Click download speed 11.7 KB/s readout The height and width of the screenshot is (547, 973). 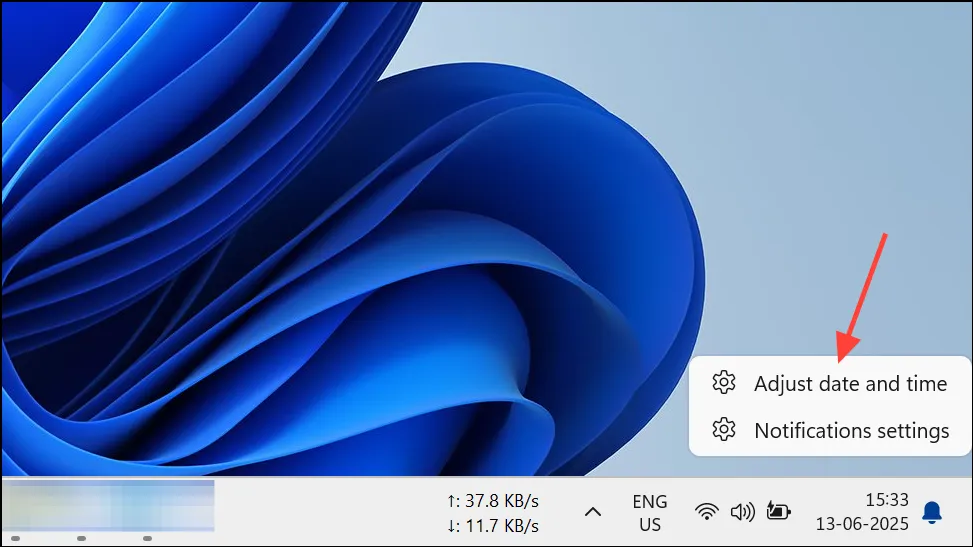pos(493,526)
